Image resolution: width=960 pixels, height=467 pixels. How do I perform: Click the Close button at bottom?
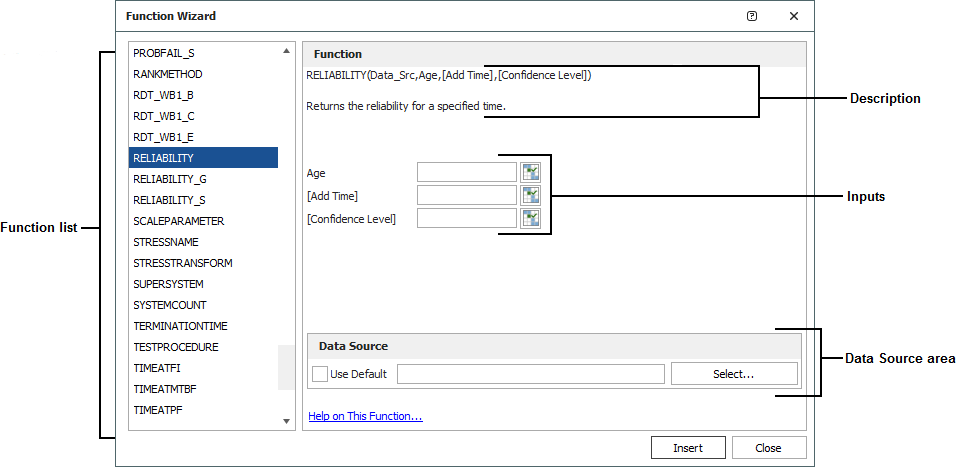(x=768, y=448)
